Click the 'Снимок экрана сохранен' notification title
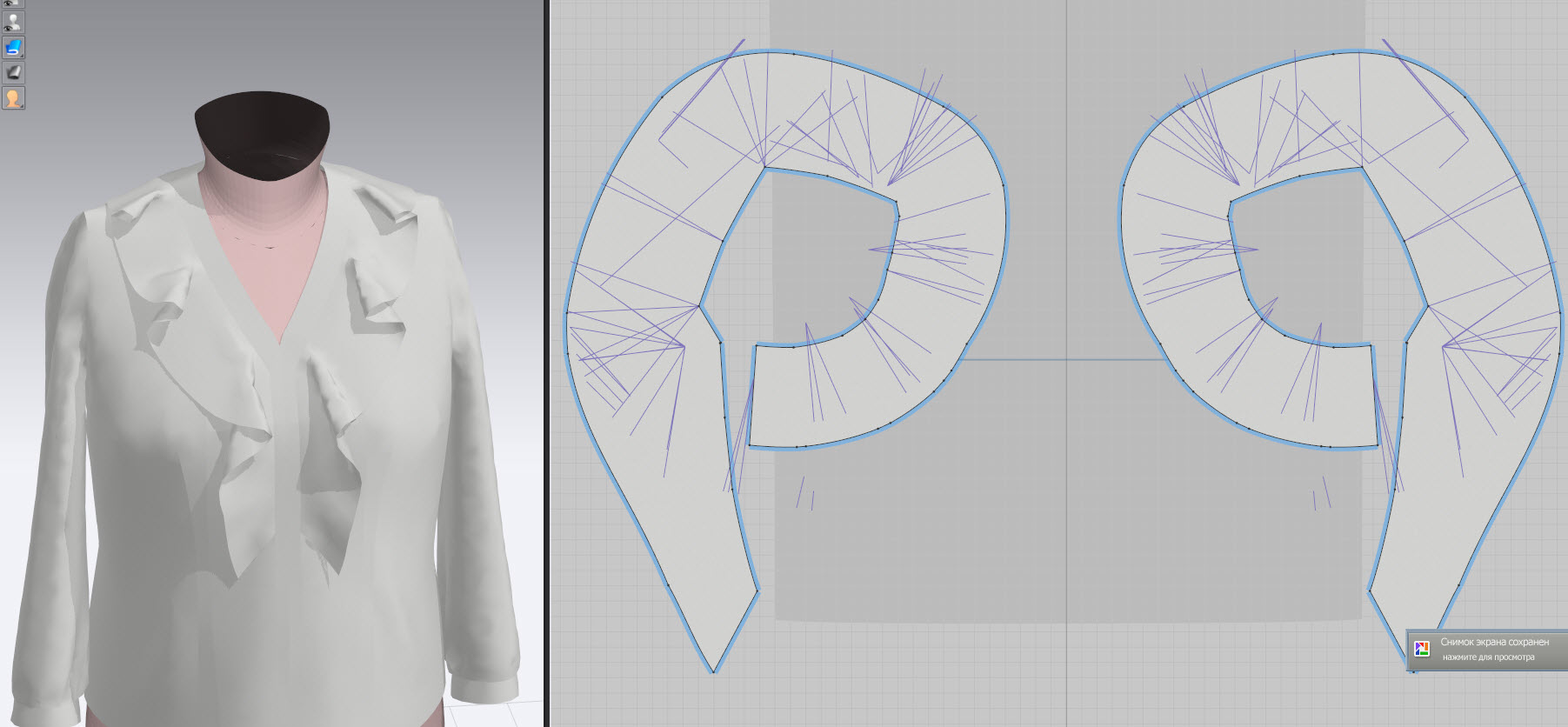Screen dimensions: 1568x727 (1494, 642)
